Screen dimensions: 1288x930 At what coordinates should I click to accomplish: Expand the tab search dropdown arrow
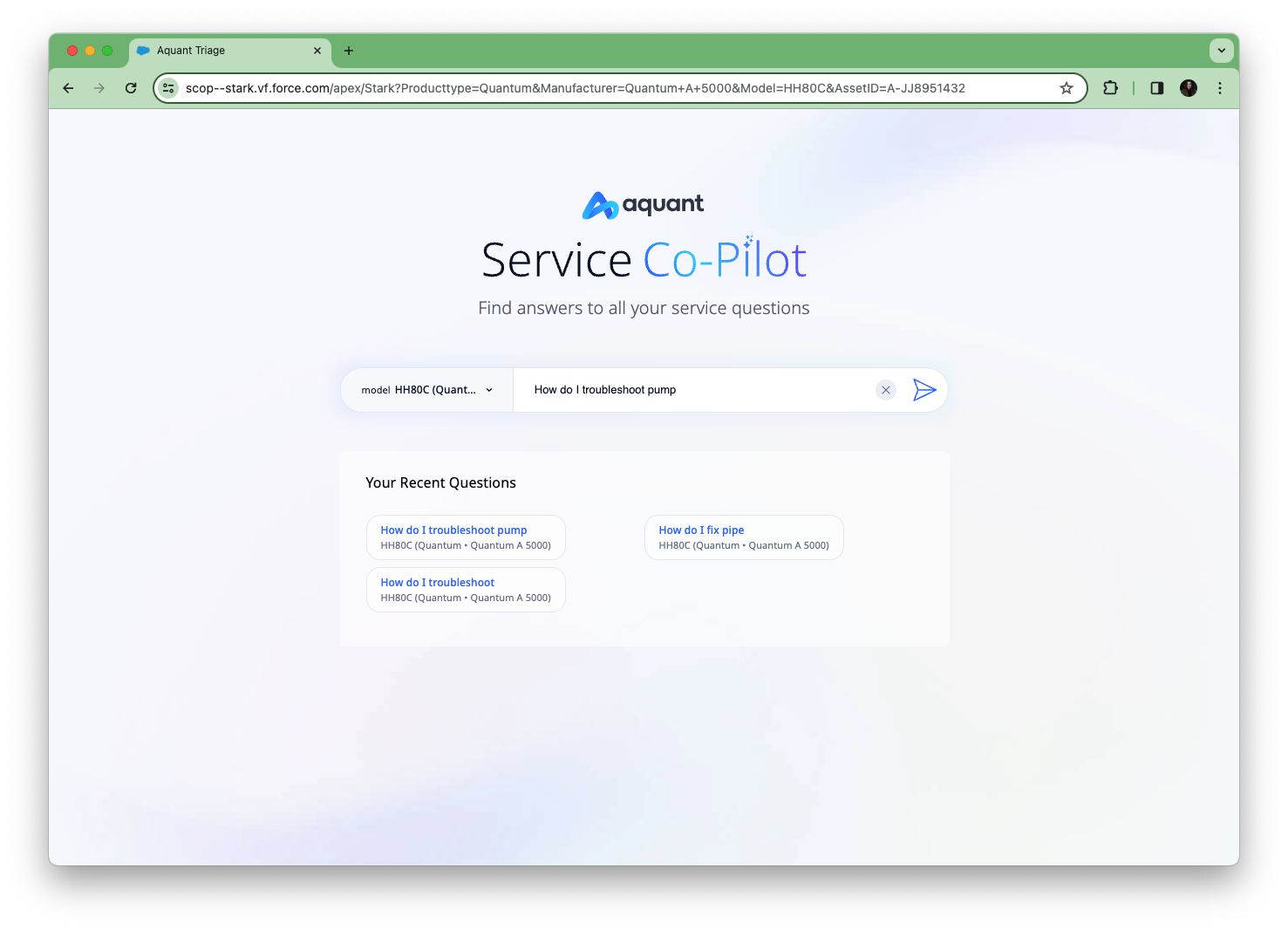[x=1221, y=51]
